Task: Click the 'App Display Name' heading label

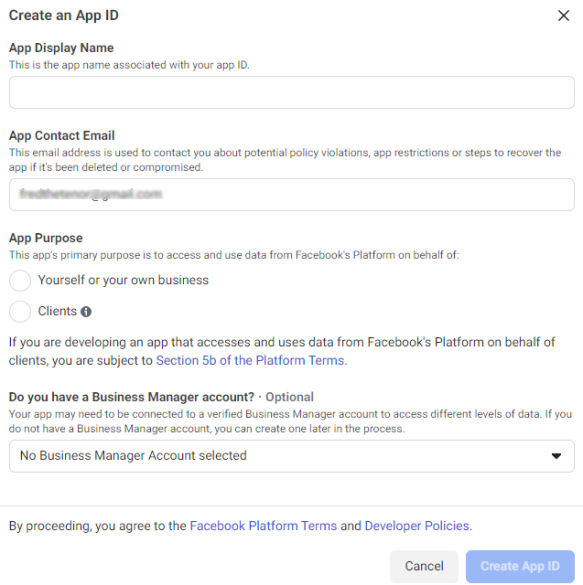Action: click(x=61, y=48)
